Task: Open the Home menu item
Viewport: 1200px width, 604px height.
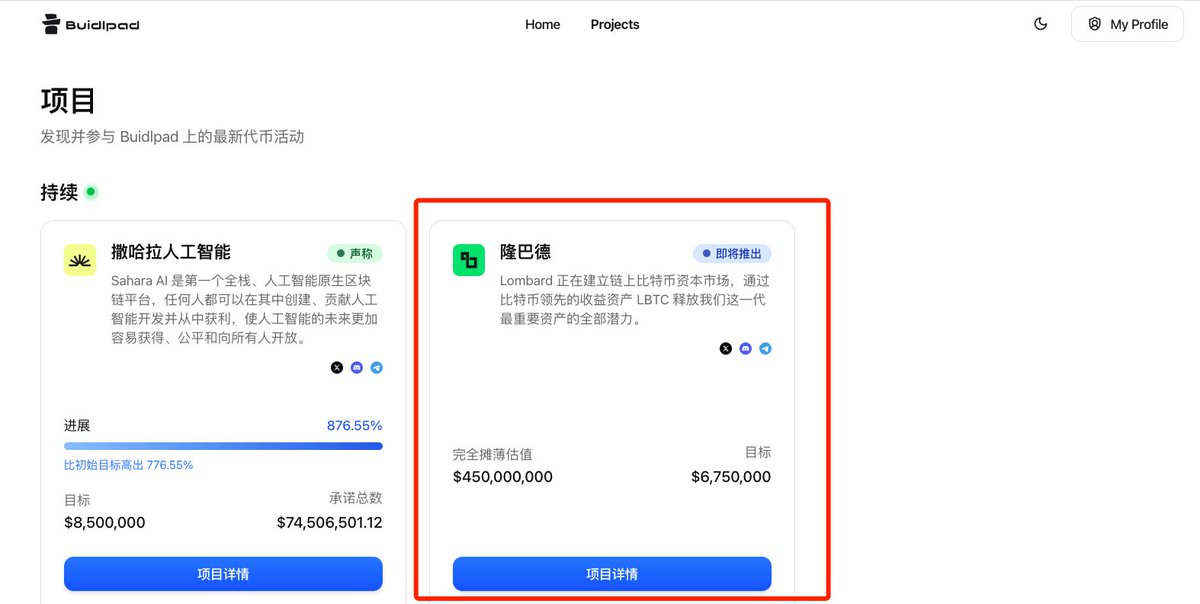Action: coord(542,24)
